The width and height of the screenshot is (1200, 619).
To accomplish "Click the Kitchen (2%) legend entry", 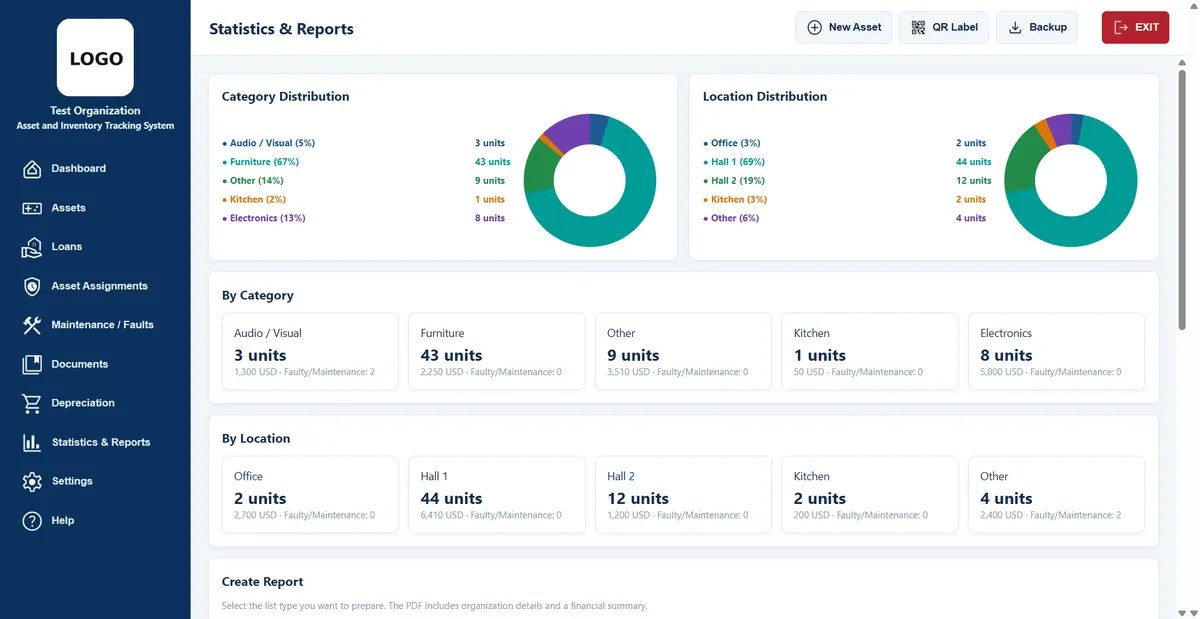I will [254, 199].
